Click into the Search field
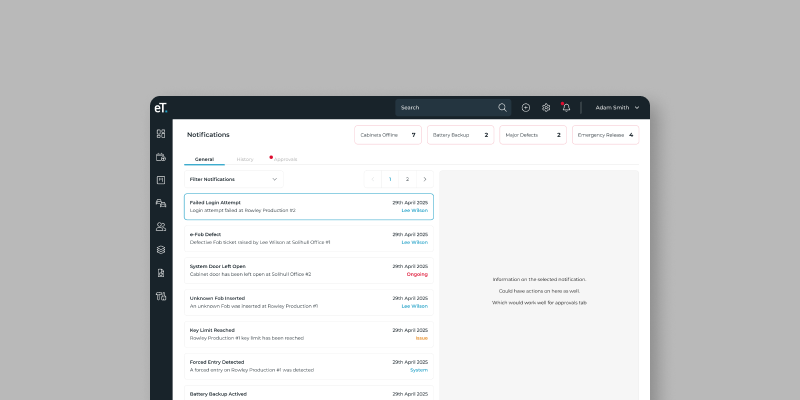800x400 pixels. (x=453, y=108)
